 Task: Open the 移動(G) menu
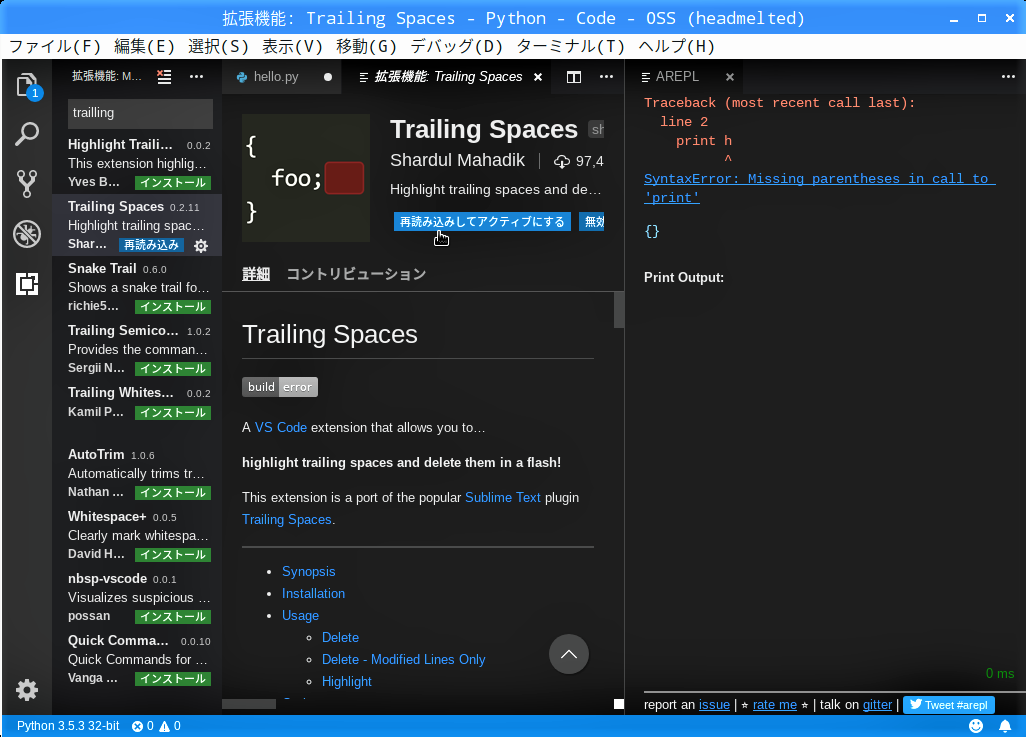coord(366,46)
